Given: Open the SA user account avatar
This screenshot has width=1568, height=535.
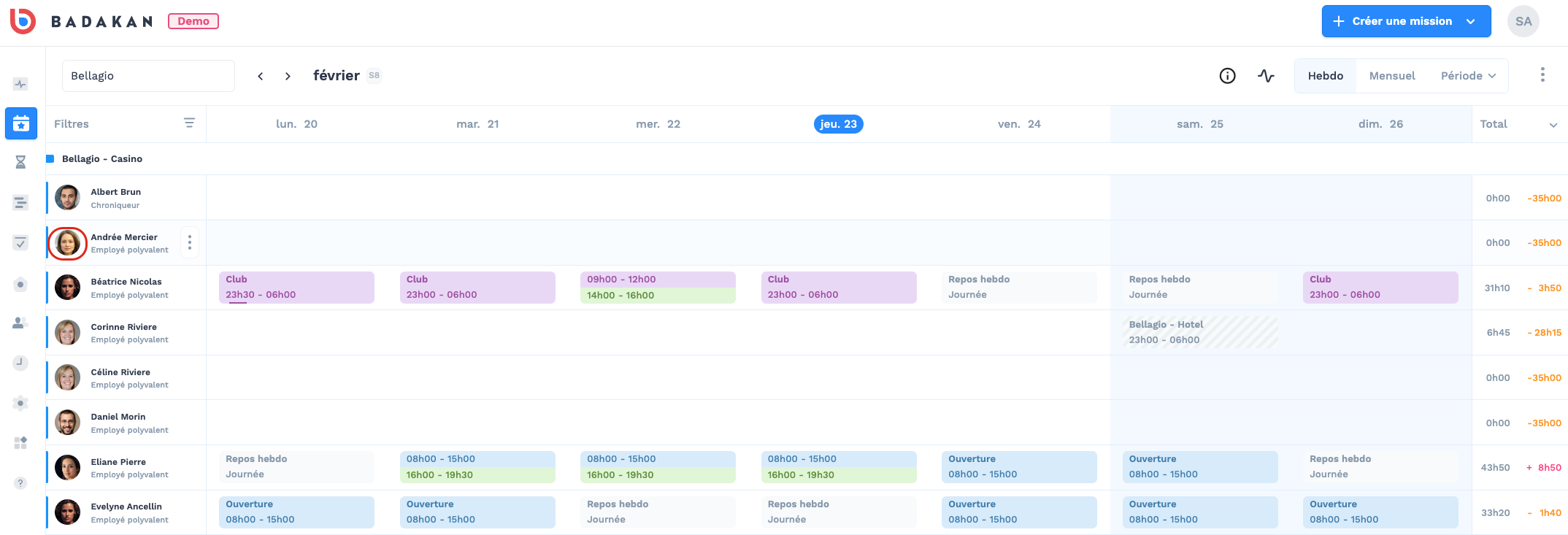Looking at the screenshot, I should click(x=1523, y=21).
